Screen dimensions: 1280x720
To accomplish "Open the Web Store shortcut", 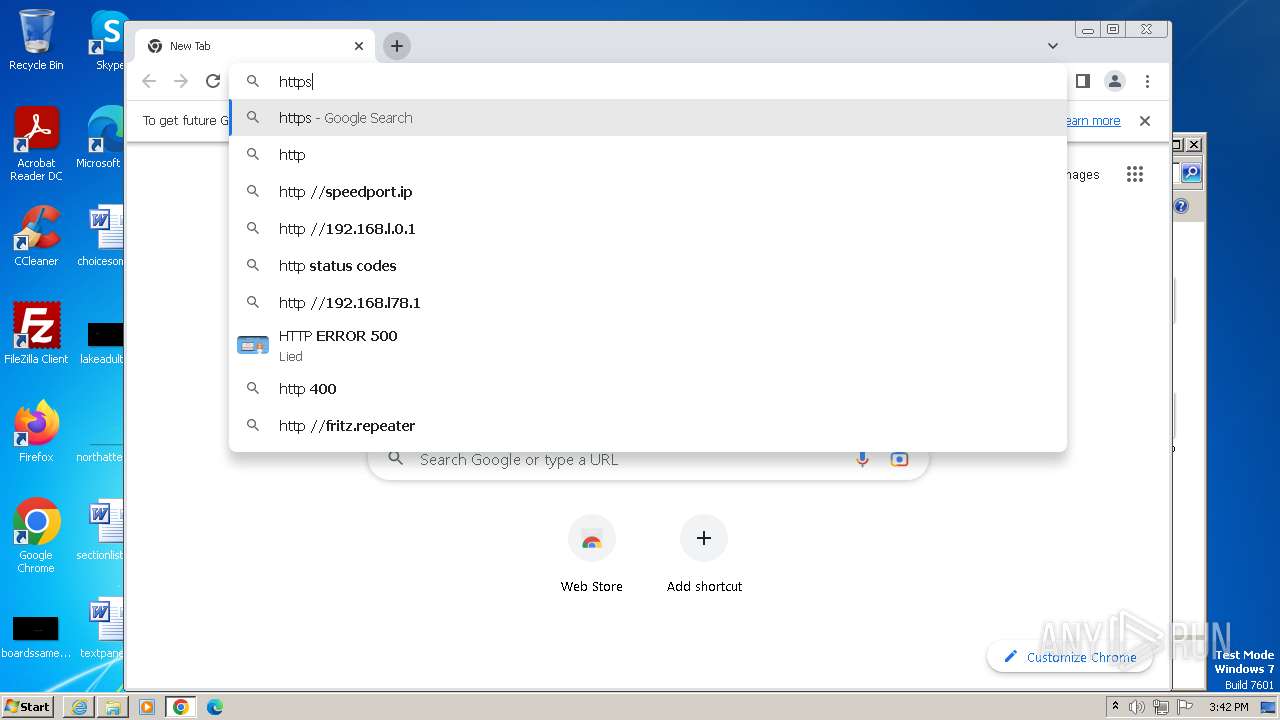I will [x=592, y=555].
